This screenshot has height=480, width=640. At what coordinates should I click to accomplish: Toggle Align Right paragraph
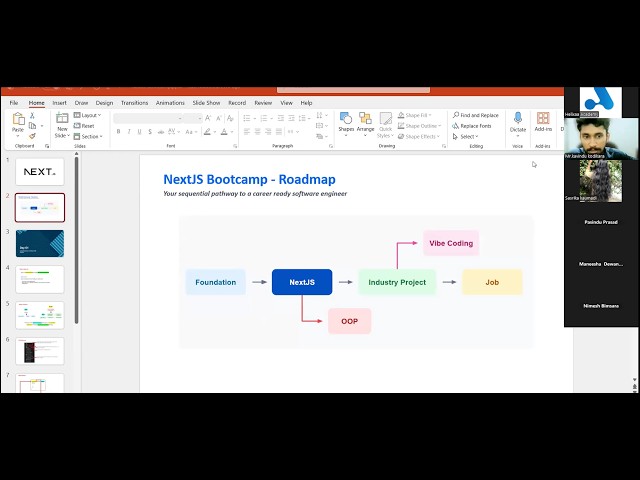(x=268, y=131)
